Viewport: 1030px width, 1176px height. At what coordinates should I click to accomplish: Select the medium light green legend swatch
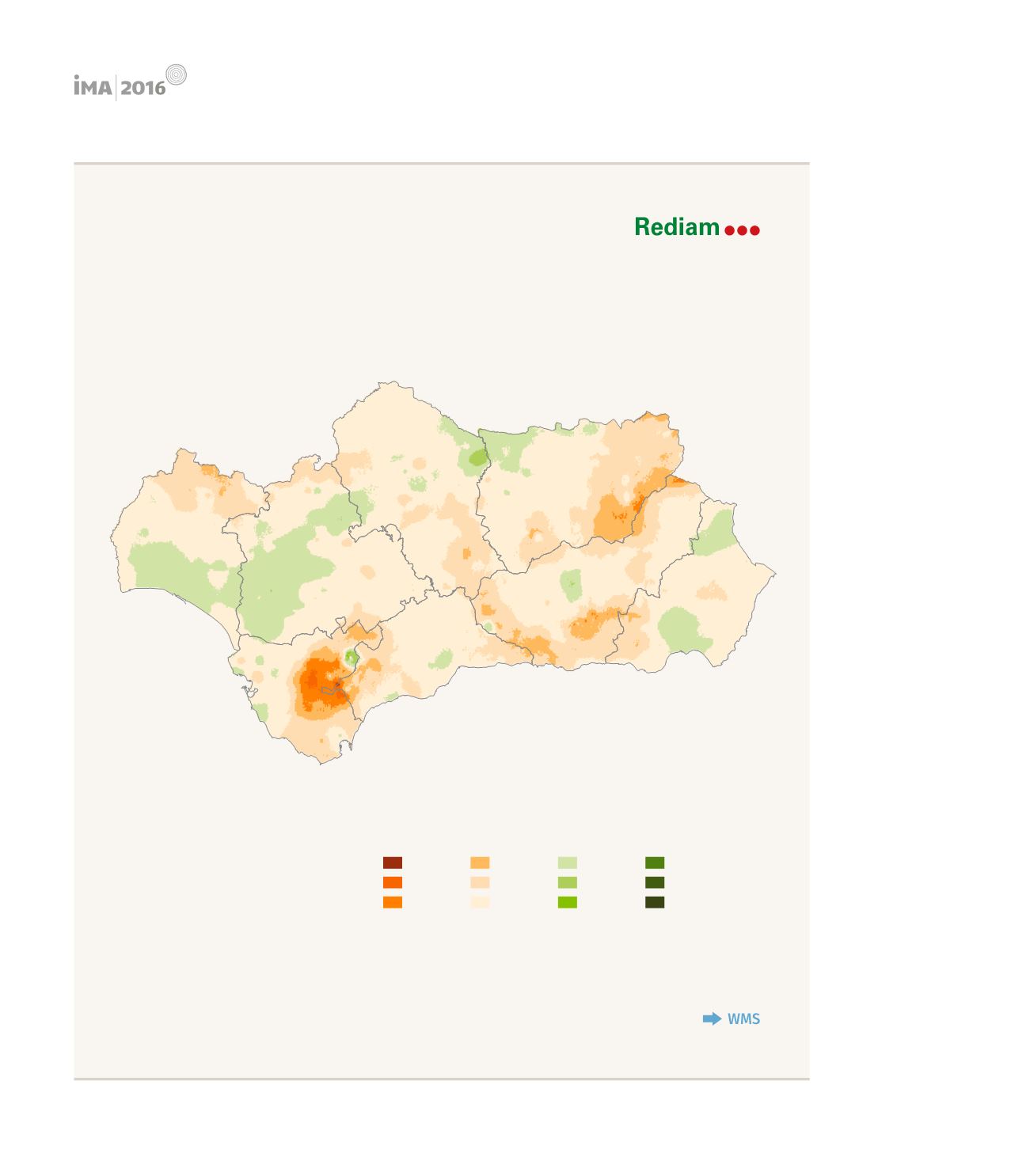(568, 882)
